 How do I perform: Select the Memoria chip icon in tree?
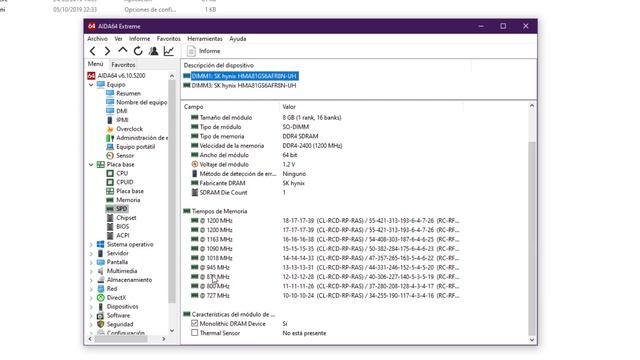coord(110,200)
